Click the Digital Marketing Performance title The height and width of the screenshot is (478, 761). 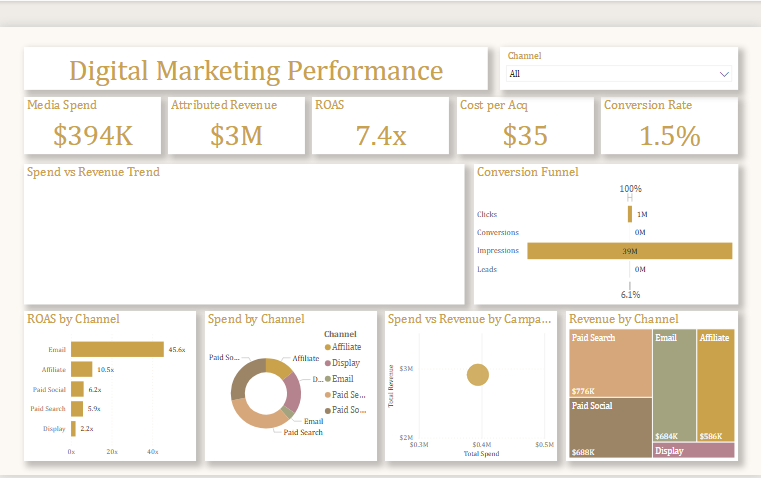click(x=256, y=71)
